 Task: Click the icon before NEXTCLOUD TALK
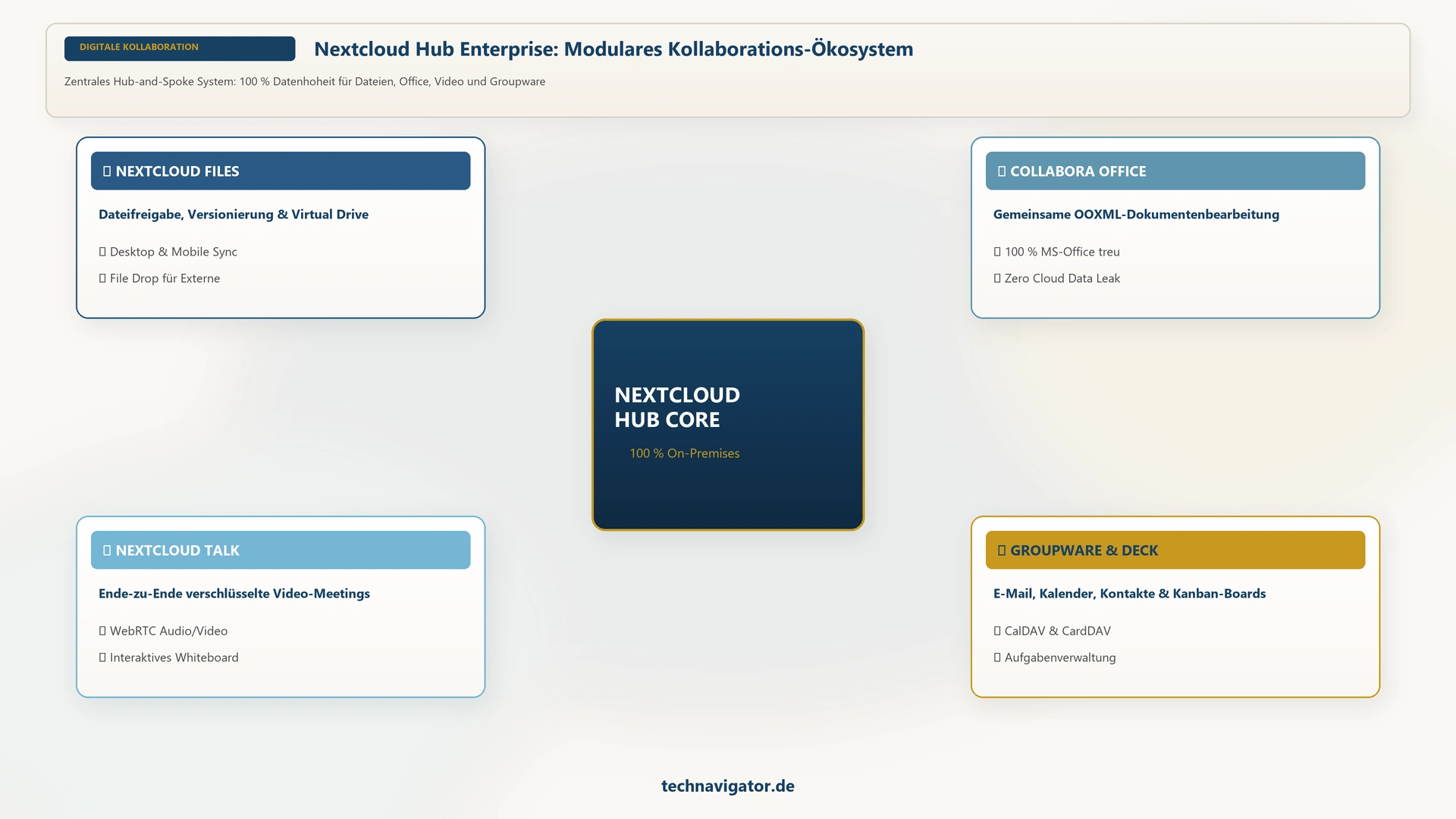[107, 551]
